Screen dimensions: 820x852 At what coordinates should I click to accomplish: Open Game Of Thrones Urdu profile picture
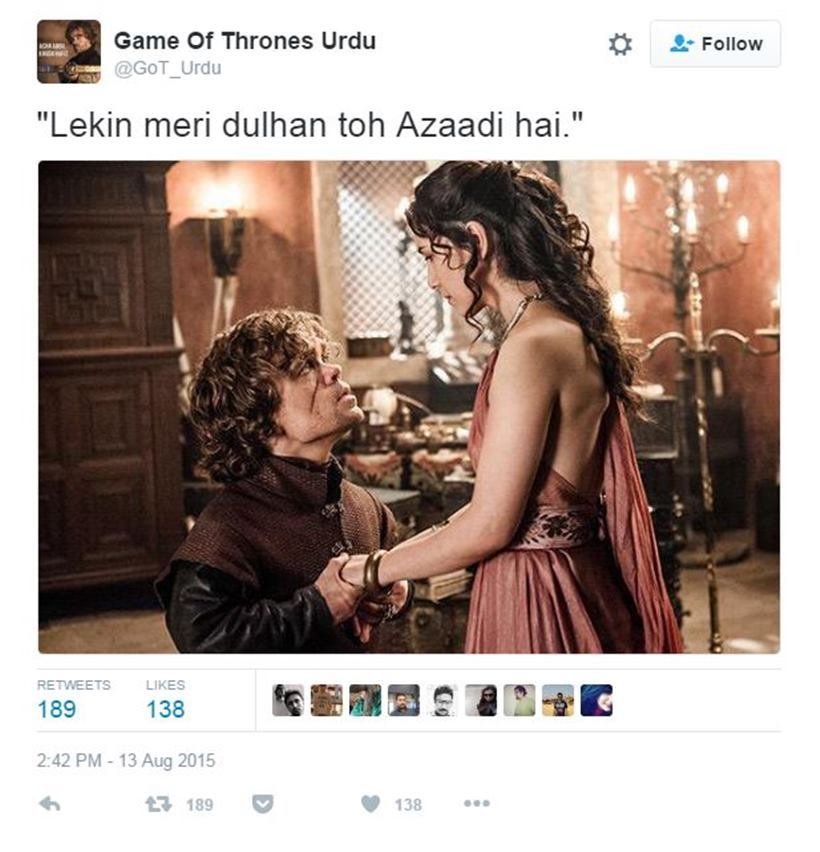coord(68,52)
